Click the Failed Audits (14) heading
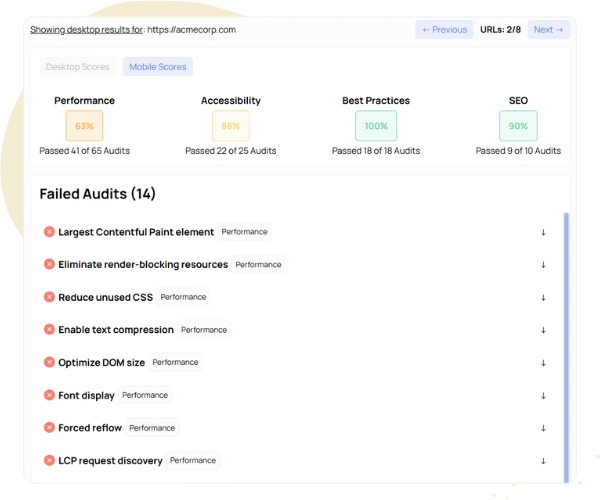The image size is (600, 500). (x=98, y=194)
